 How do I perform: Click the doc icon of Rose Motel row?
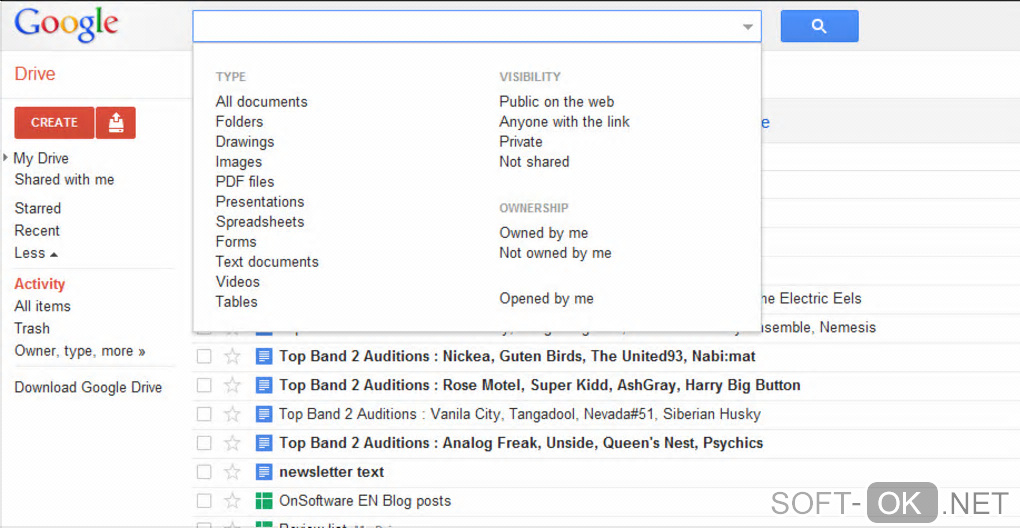[x=263, y=385]
